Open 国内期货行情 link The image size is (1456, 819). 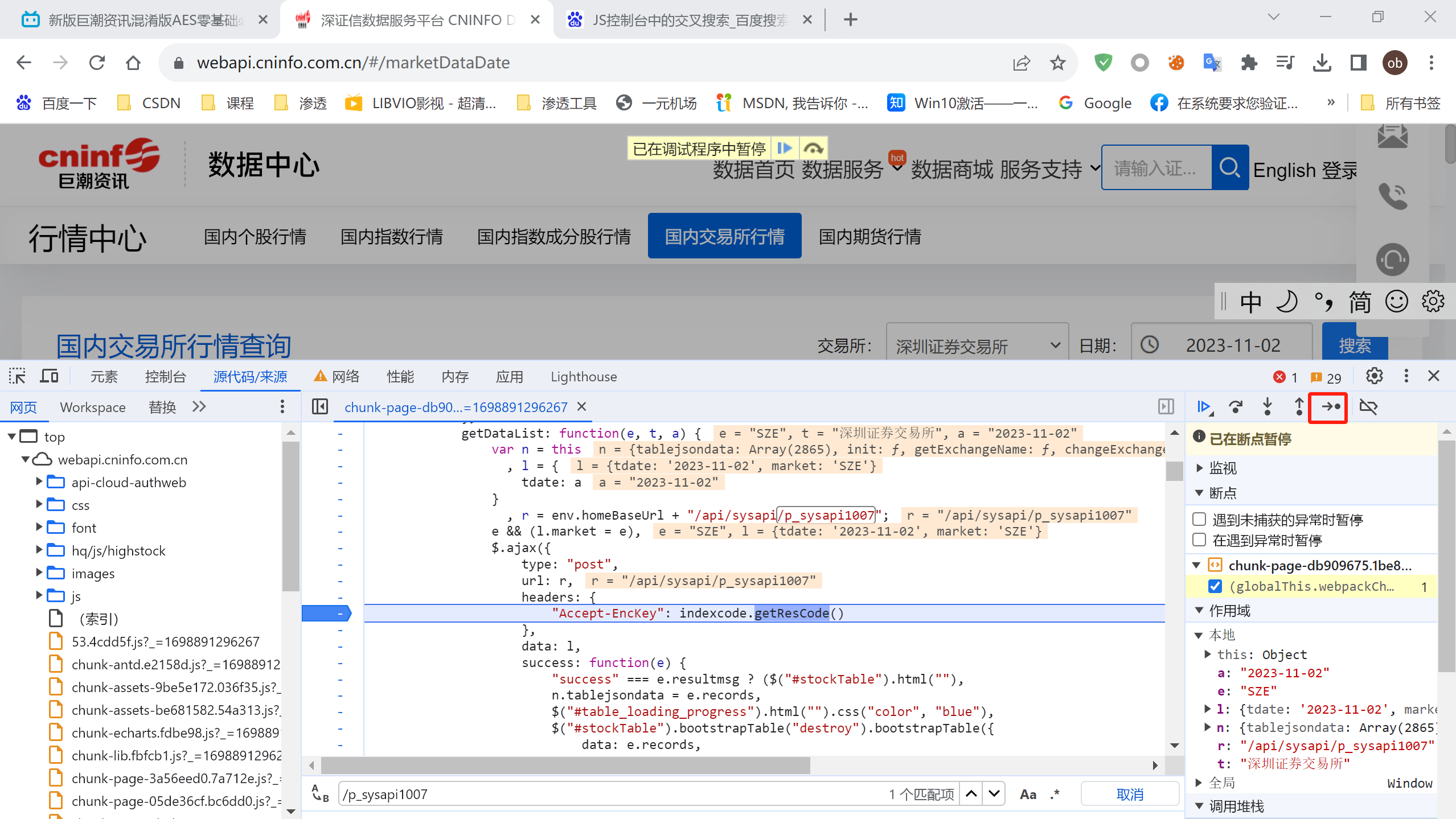pos(870,236)
